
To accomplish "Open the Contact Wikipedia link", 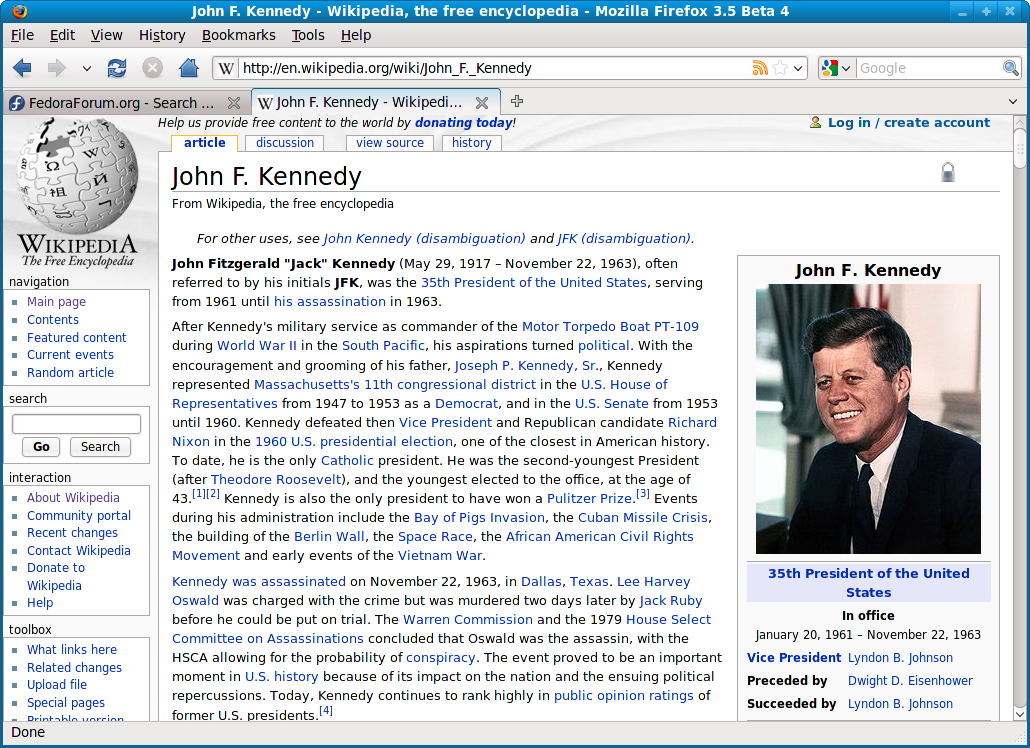I will tap(79, 550).
